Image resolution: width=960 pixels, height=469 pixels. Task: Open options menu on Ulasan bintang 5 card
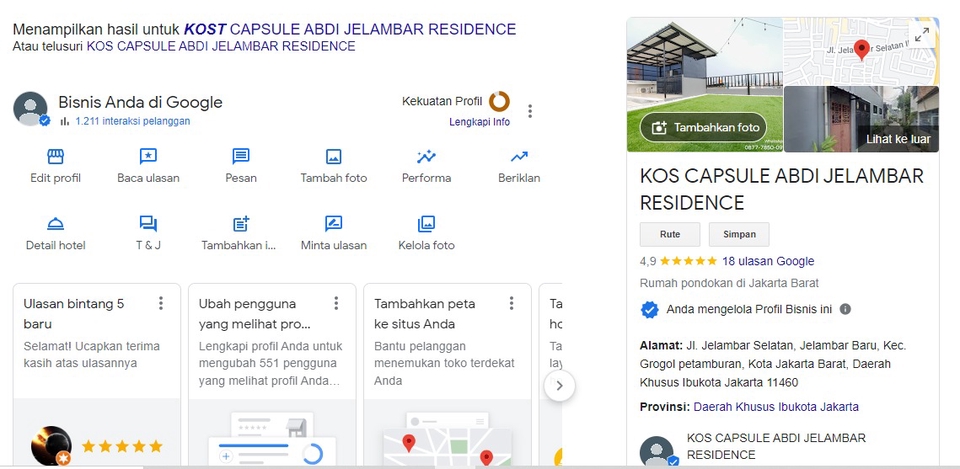160,303
